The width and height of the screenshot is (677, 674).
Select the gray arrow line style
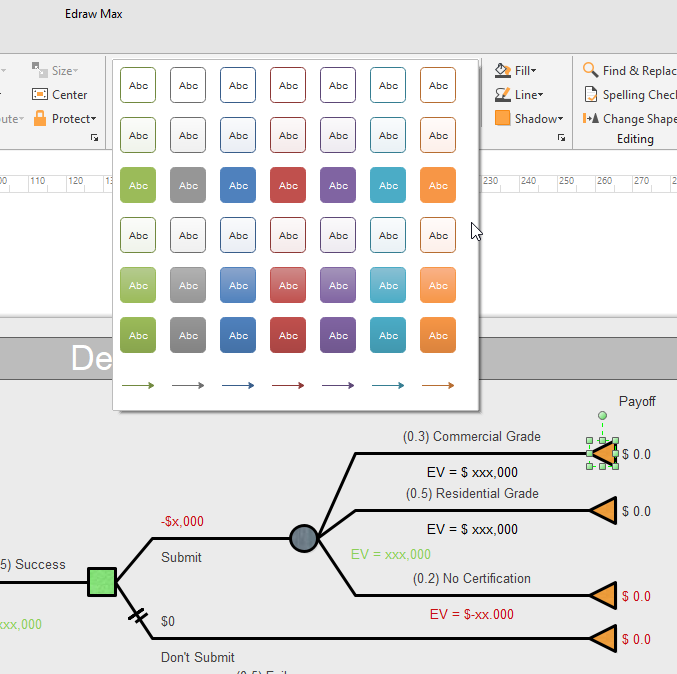pos(188,385)
